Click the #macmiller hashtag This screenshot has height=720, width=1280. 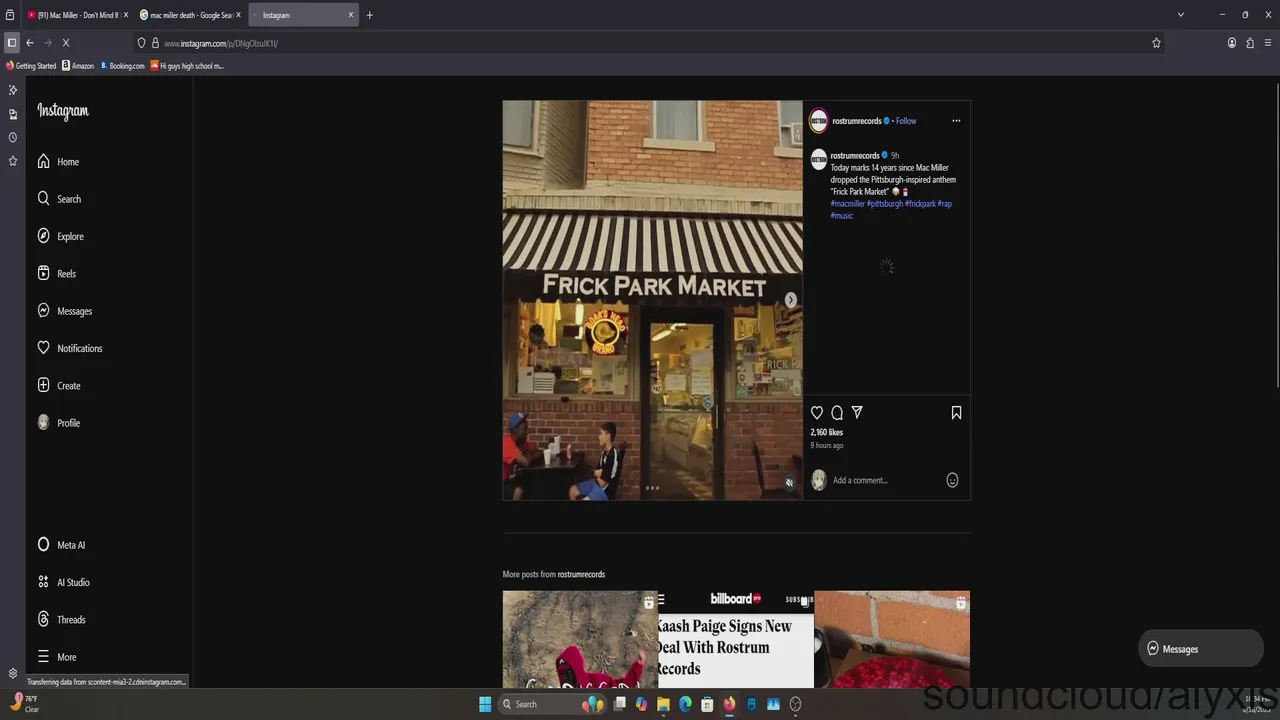(848, 204)
